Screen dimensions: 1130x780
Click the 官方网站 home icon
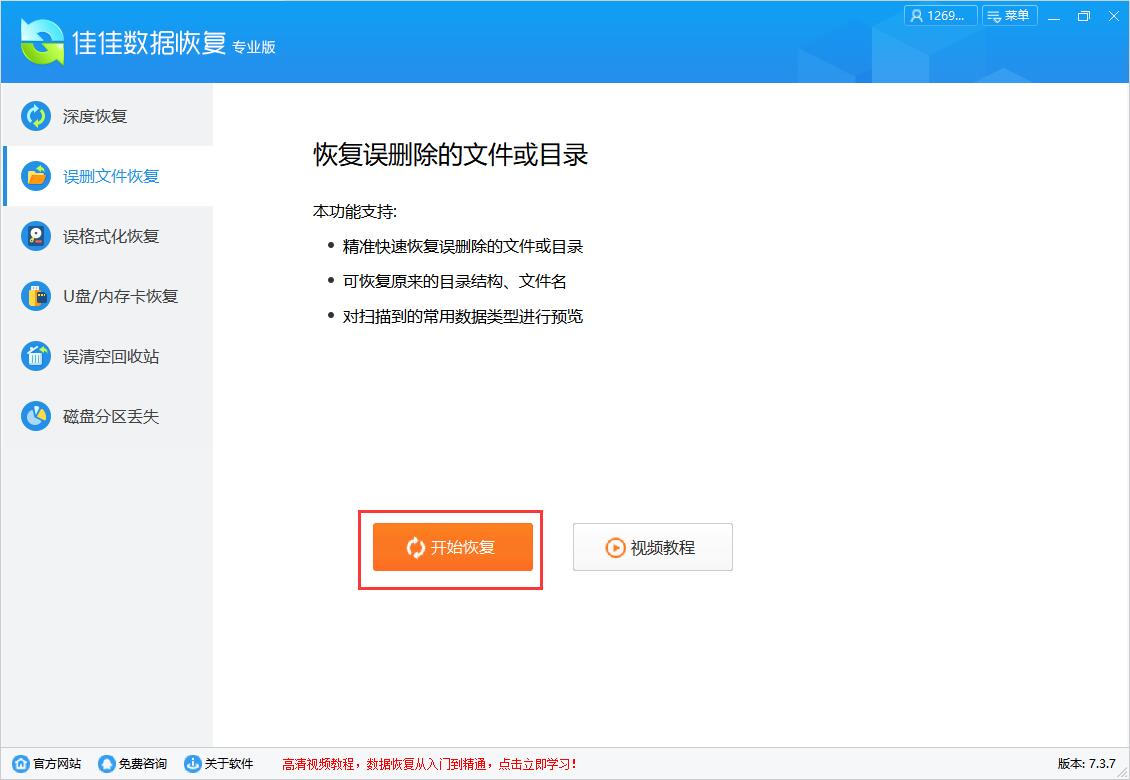tap(20, 763)
